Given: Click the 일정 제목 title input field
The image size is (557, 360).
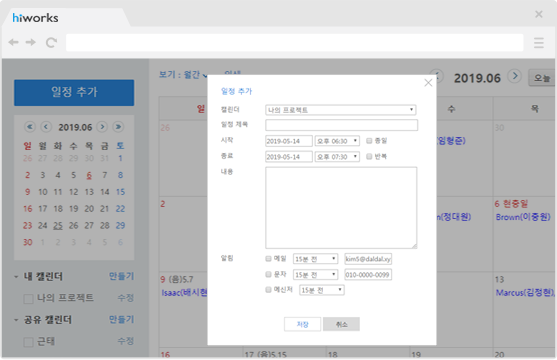Looking at the screenshot, I should [x=341, y=125].
